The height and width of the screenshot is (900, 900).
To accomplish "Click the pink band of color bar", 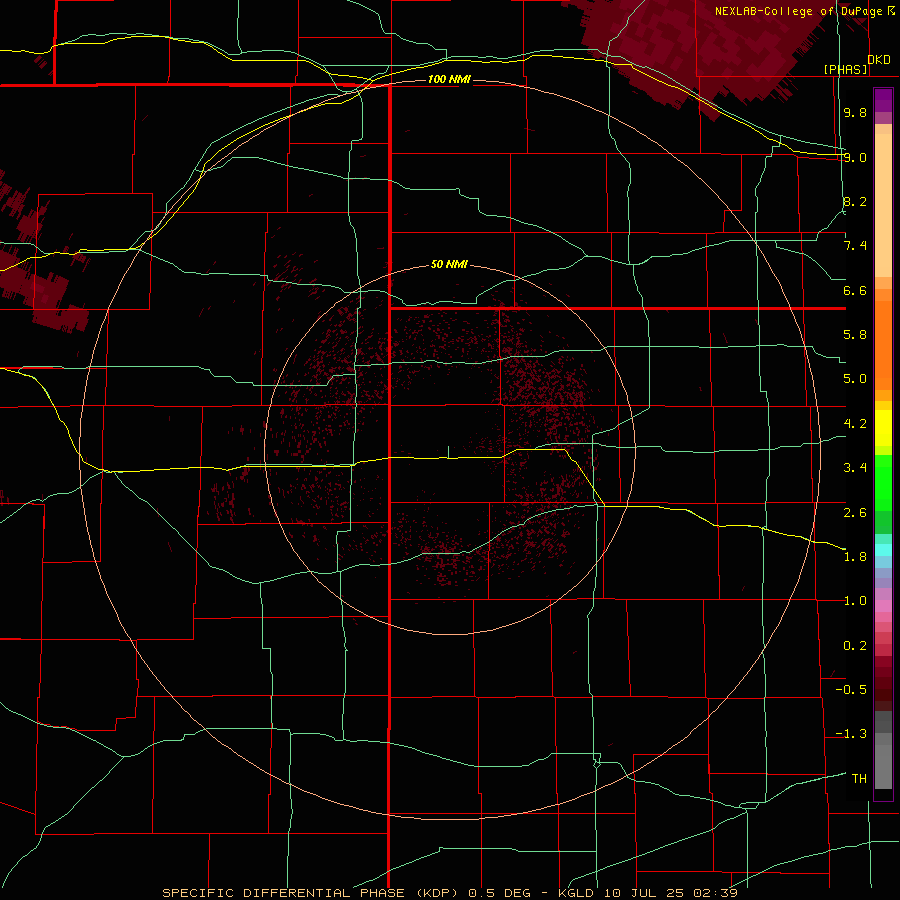I will [883, 606].
